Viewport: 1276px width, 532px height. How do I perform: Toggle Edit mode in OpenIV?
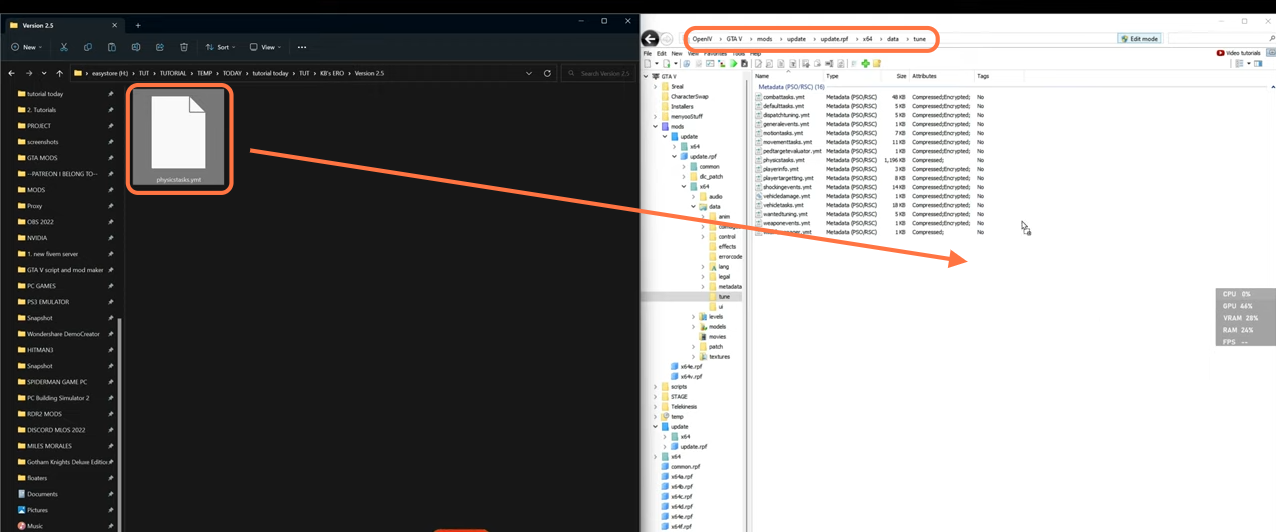click(x=1139, y=39)
